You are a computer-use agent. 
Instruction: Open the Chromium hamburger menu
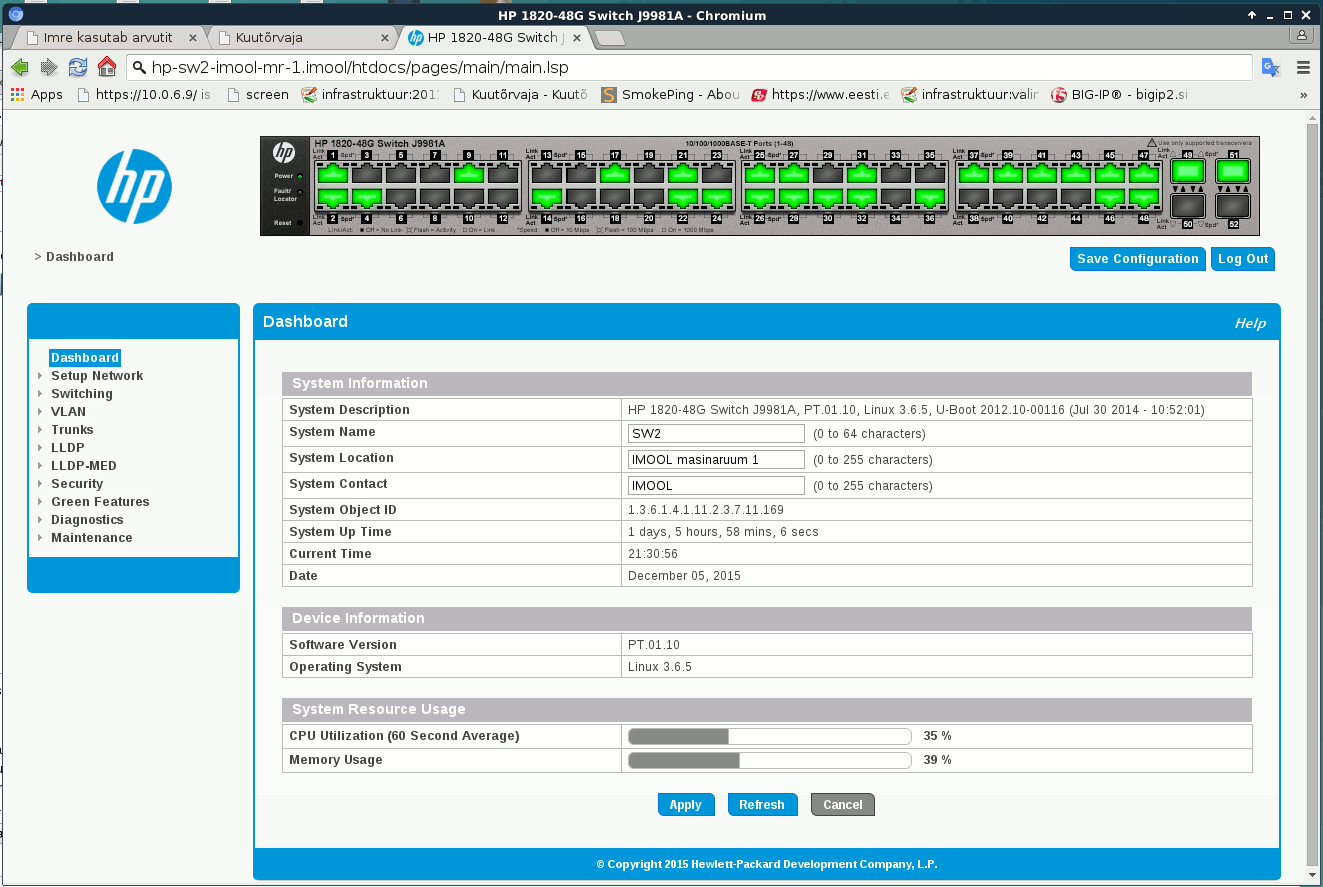1303,68
